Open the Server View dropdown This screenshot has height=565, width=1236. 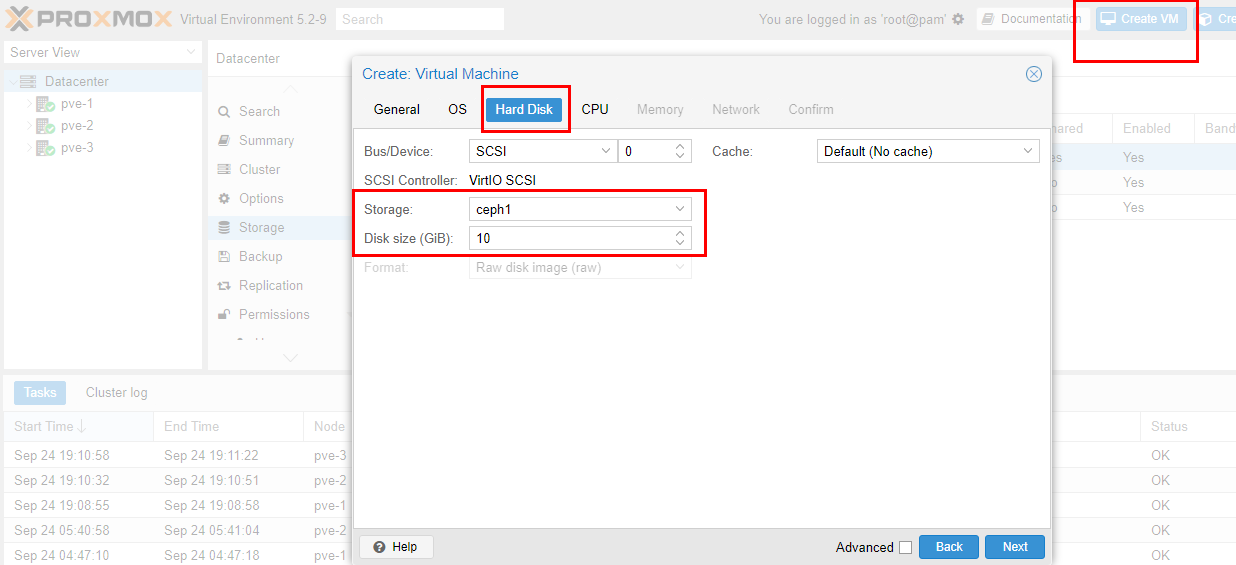[x=103, y=52]
